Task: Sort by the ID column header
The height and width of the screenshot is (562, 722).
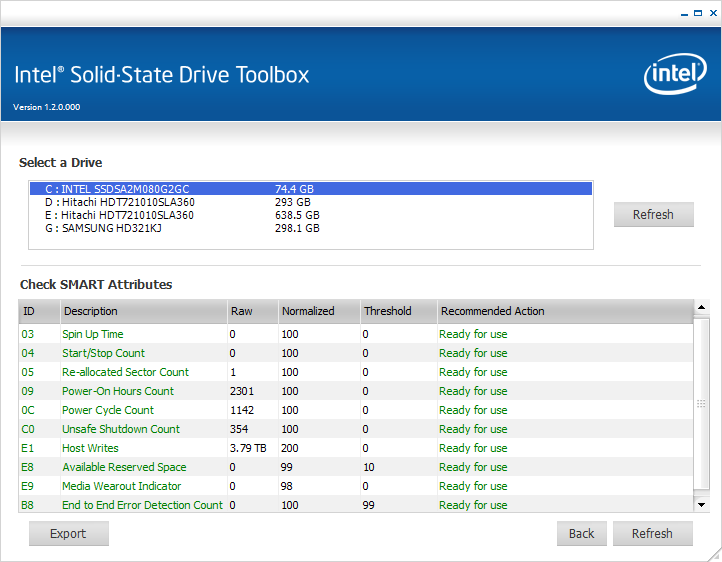Action: (39, 312)
